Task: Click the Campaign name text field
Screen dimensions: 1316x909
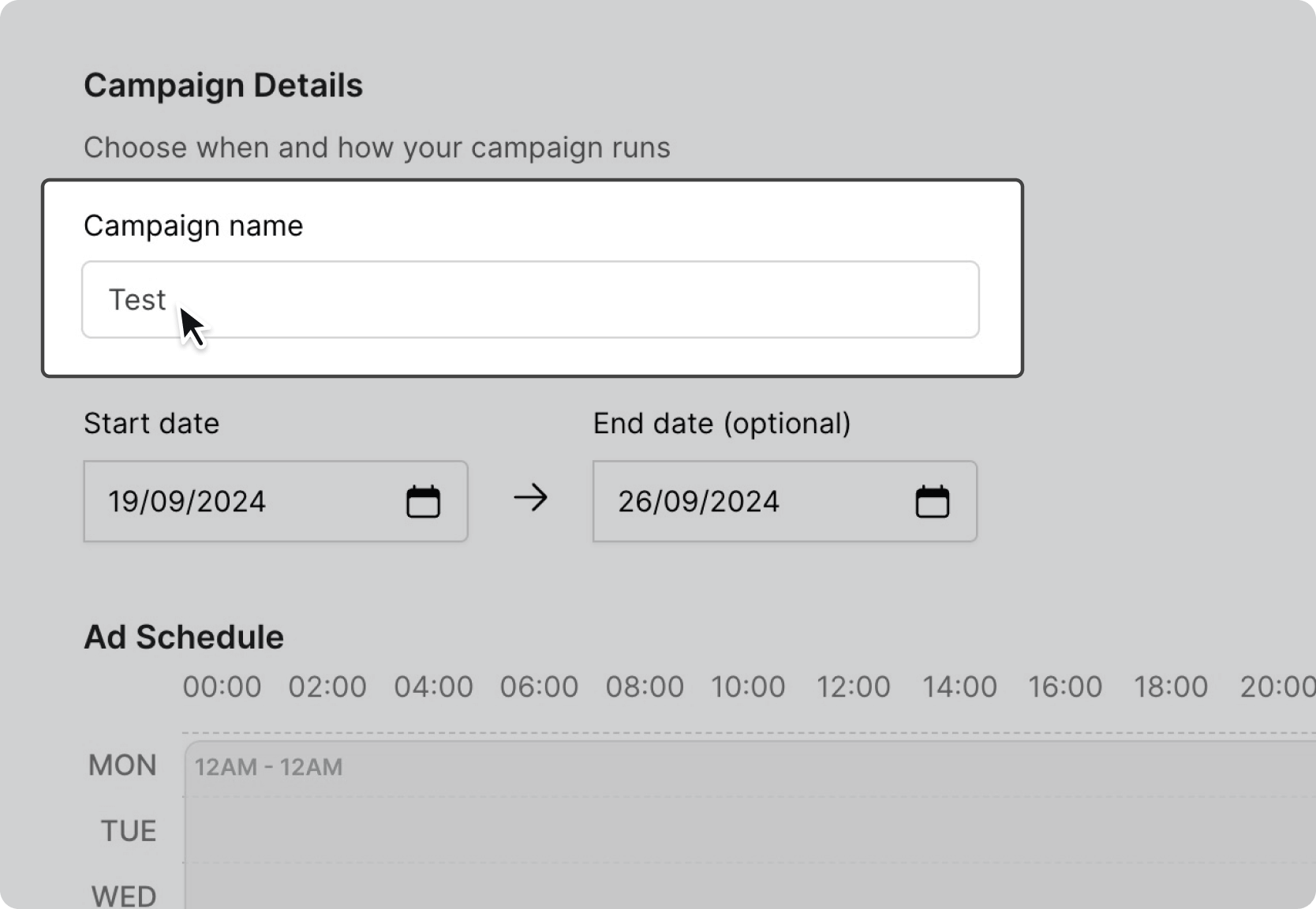Action: point(530,300)
